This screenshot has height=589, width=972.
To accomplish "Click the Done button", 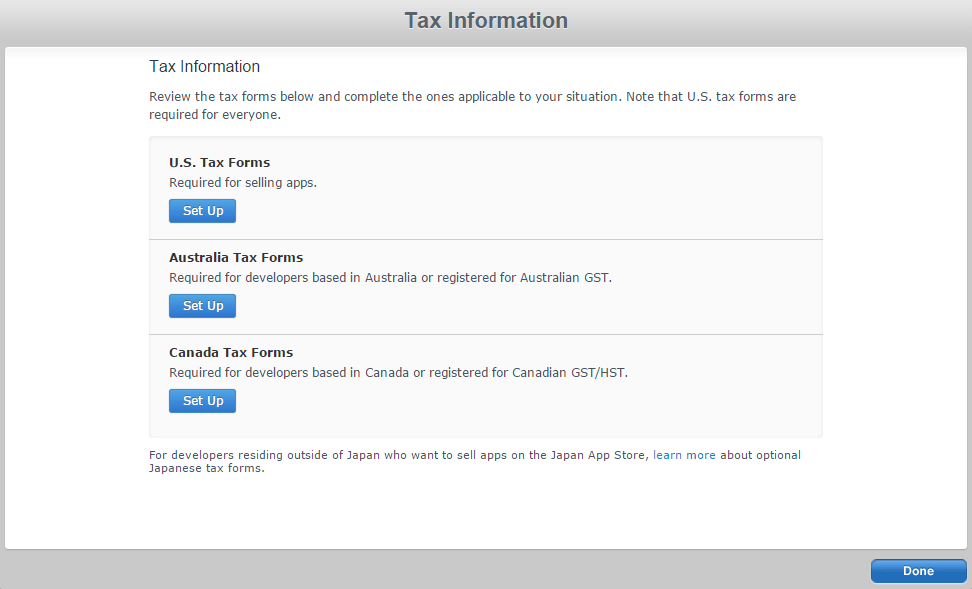I will (x=918, y=571).
